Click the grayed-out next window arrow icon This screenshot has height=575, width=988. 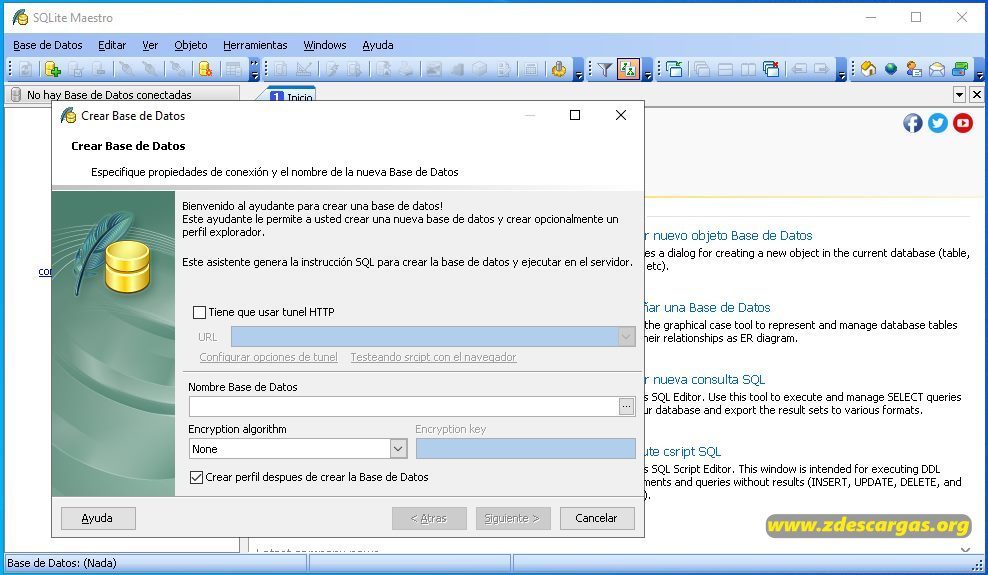coord(821,69)
